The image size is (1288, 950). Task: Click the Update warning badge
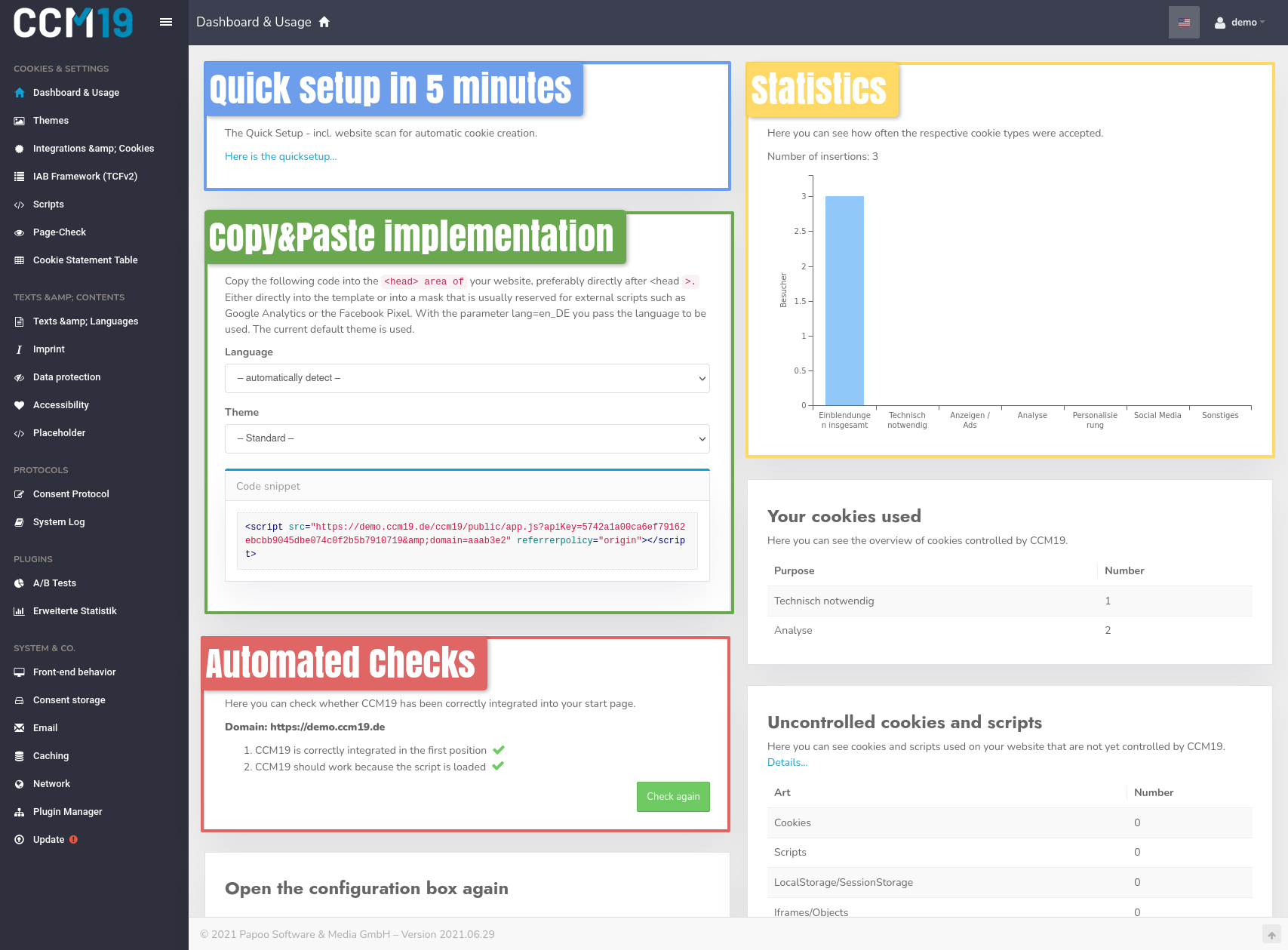(x=72, y=839)
